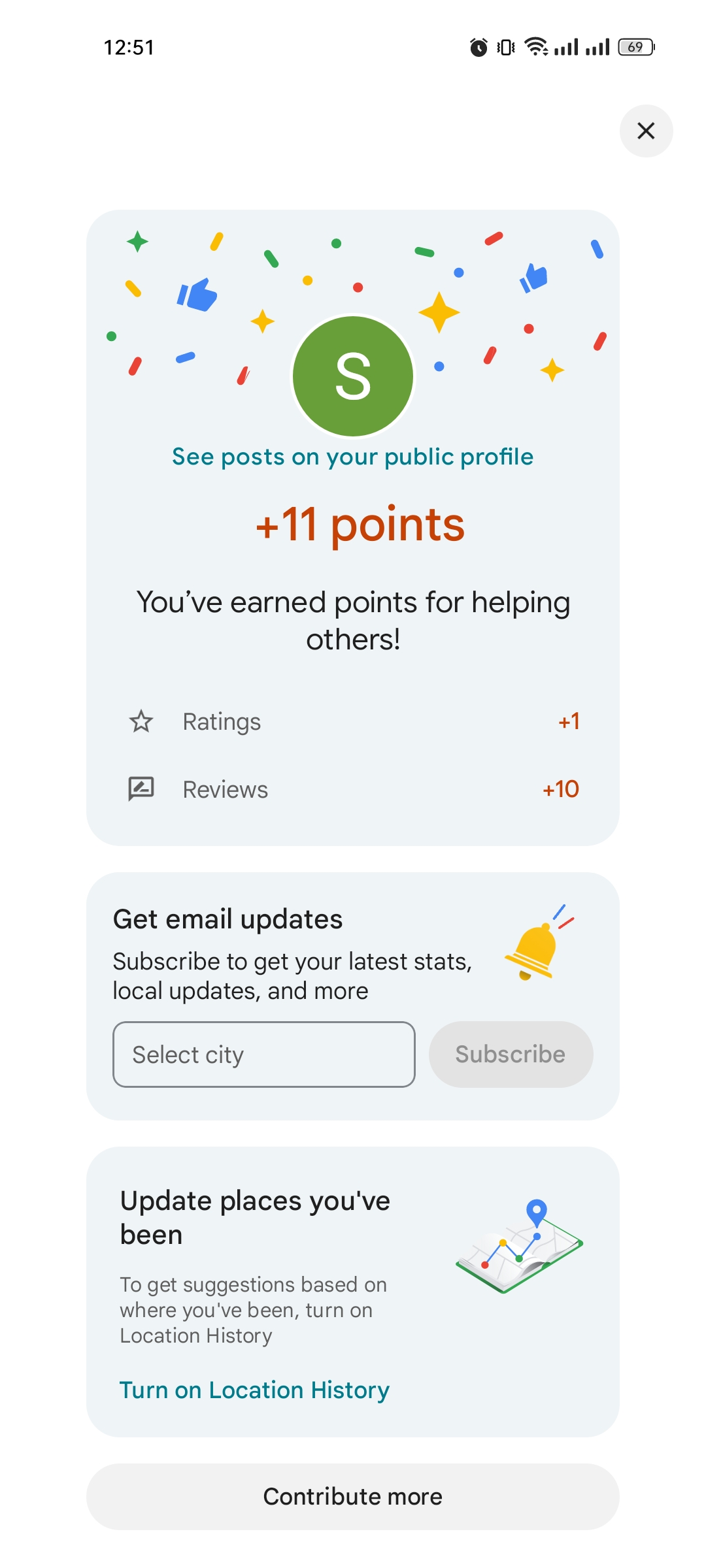Viewport: 706px width, 1568px height.
Task: Tap the map with location pin illustration
Action: click(520, 1247)
